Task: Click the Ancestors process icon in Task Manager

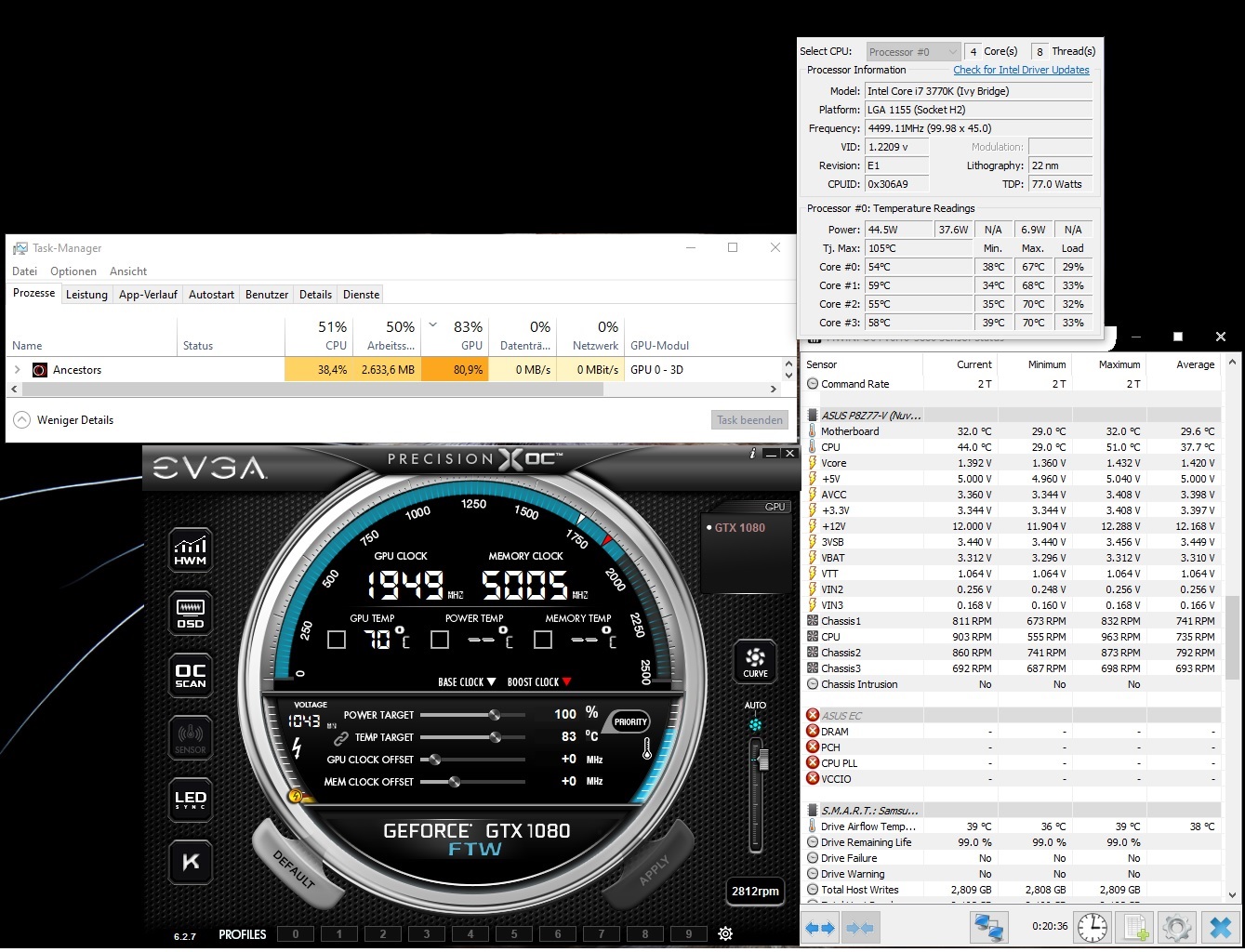Action: [39, 370]
